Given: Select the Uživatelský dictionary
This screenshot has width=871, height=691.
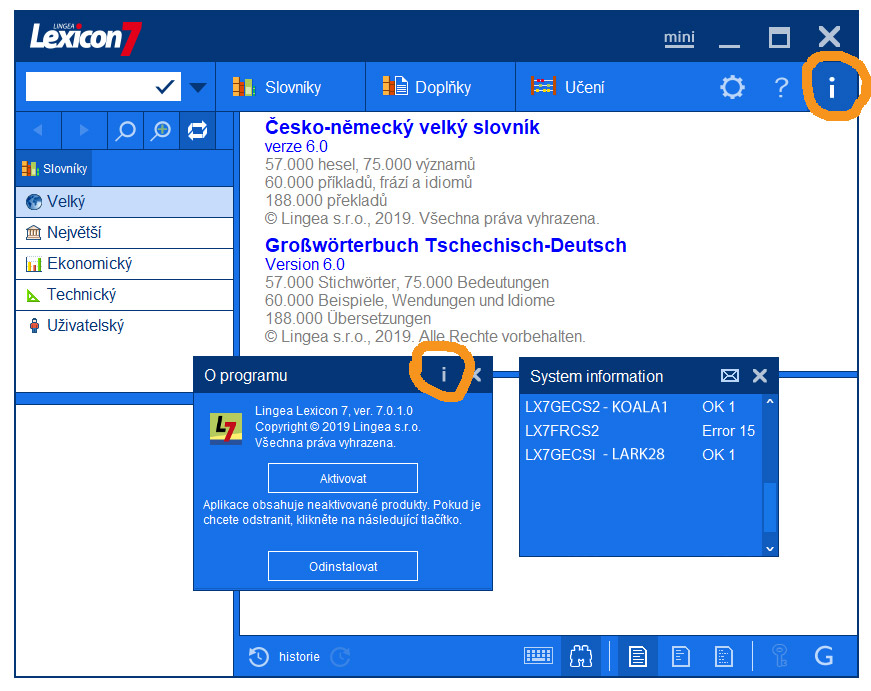Looking at the screenshot, I should point(124,326).
